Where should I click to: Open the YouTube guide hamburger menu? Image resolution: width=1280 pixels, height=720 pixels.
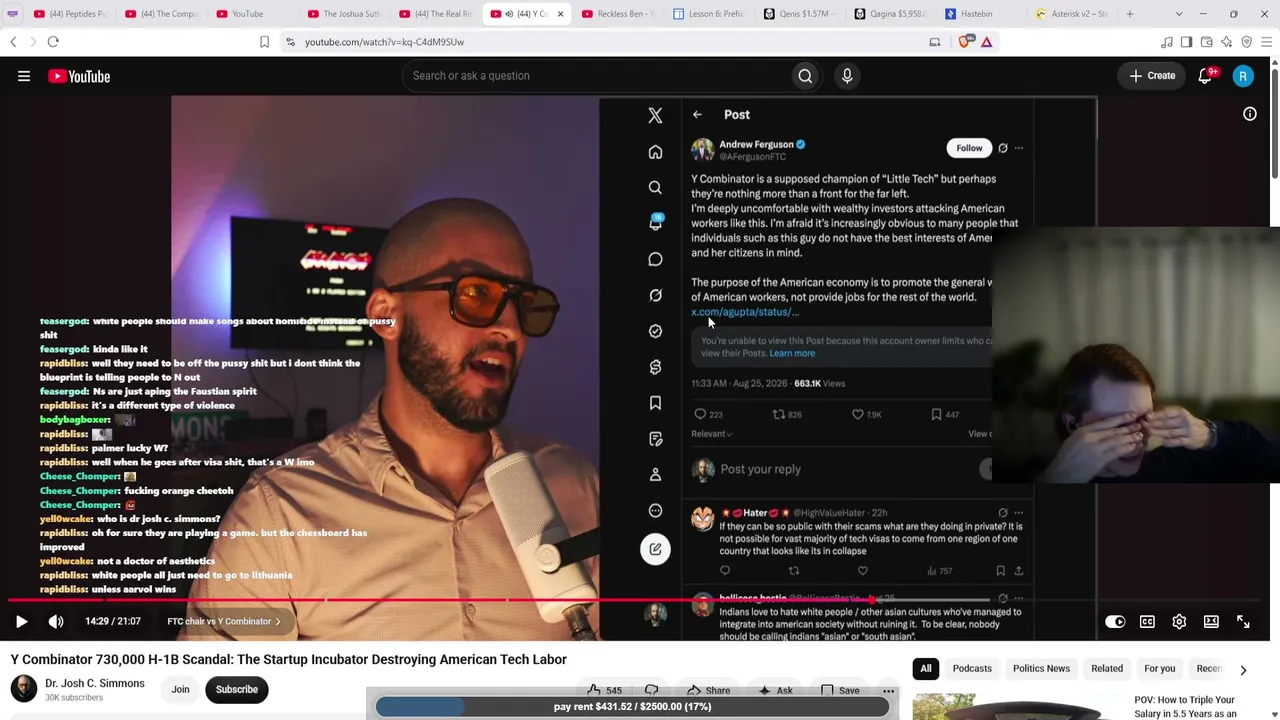pyautogui.click(x=24, y=76)
